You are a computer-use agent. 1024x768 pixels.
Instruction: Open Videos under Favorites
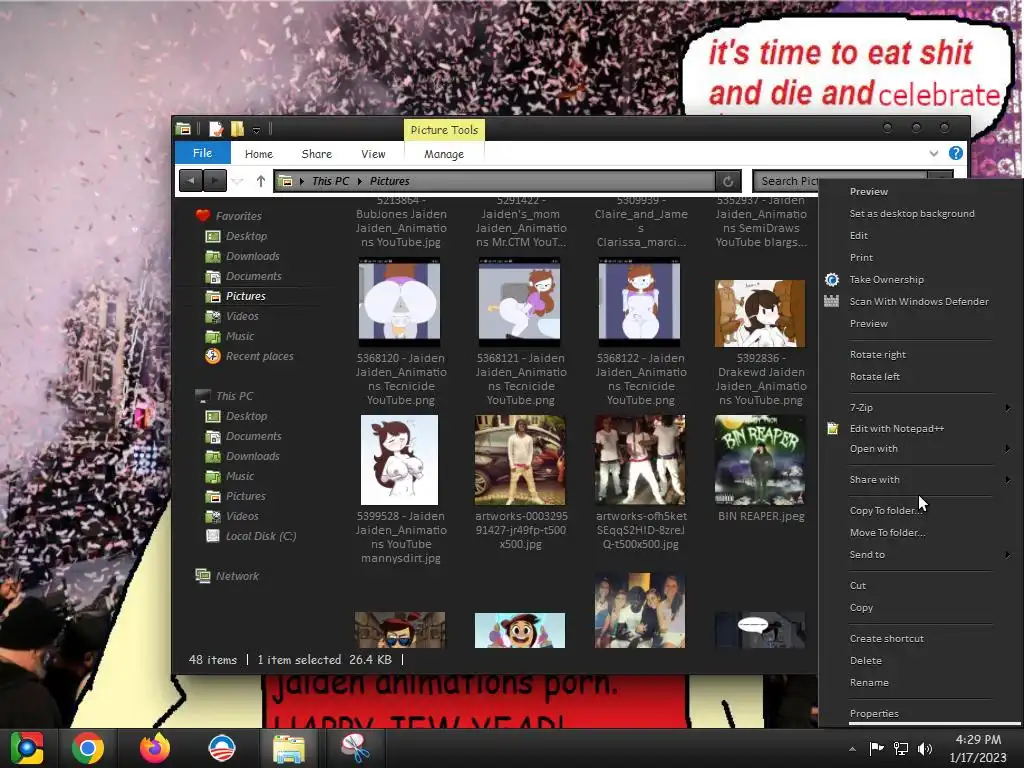242,316
